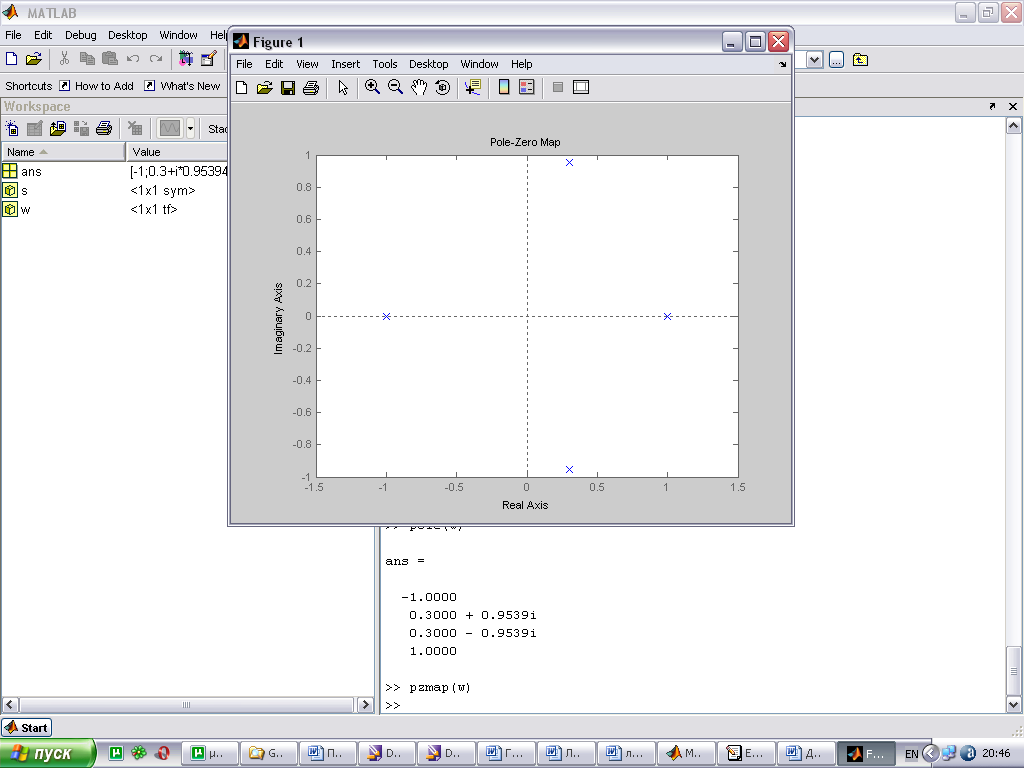Open GUIDE icon in MATLAB toolbar
The width and height of the screenshot is (1024, 768).
(x=208, y=59)
